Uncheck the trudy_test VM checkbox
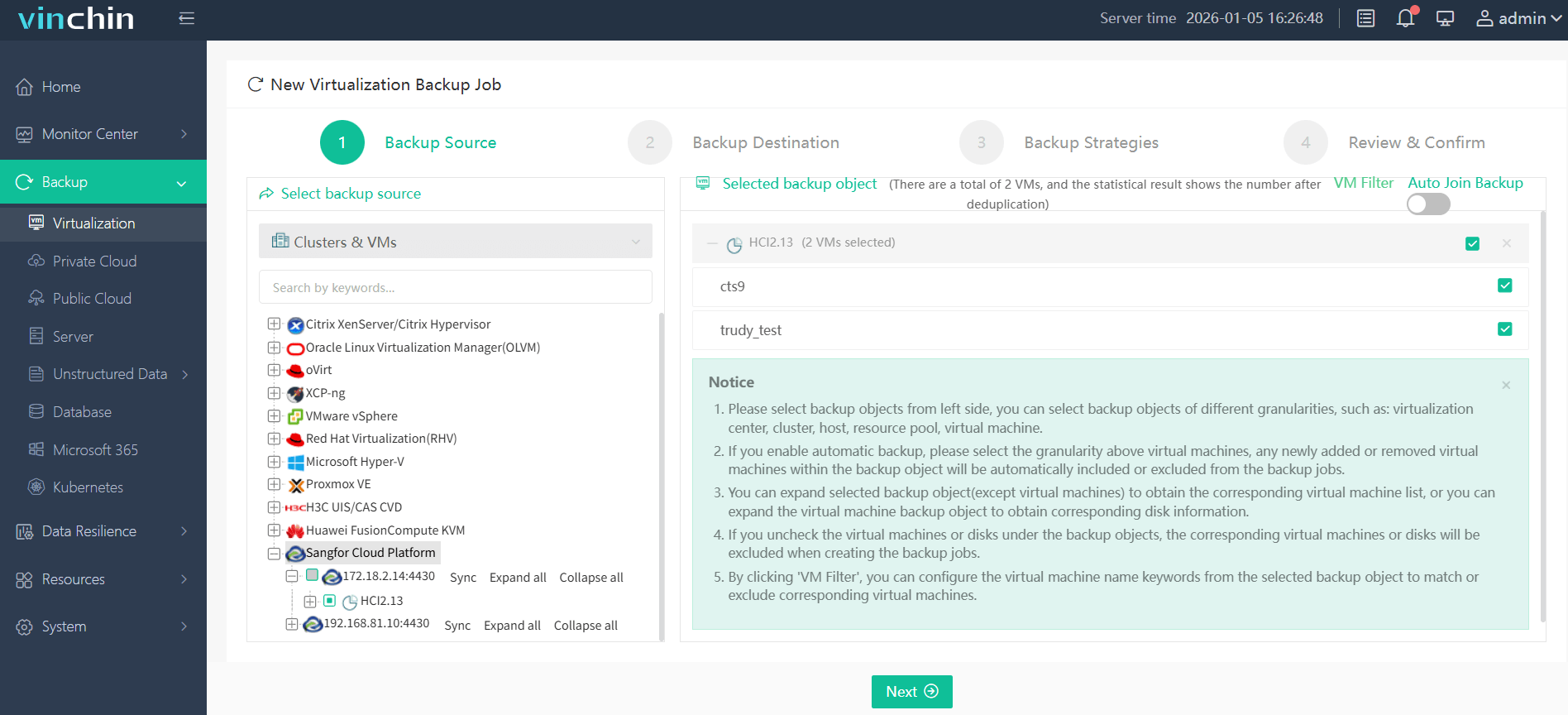The height and width of the screenshot is (715, 1568). tap(1504, 329)
